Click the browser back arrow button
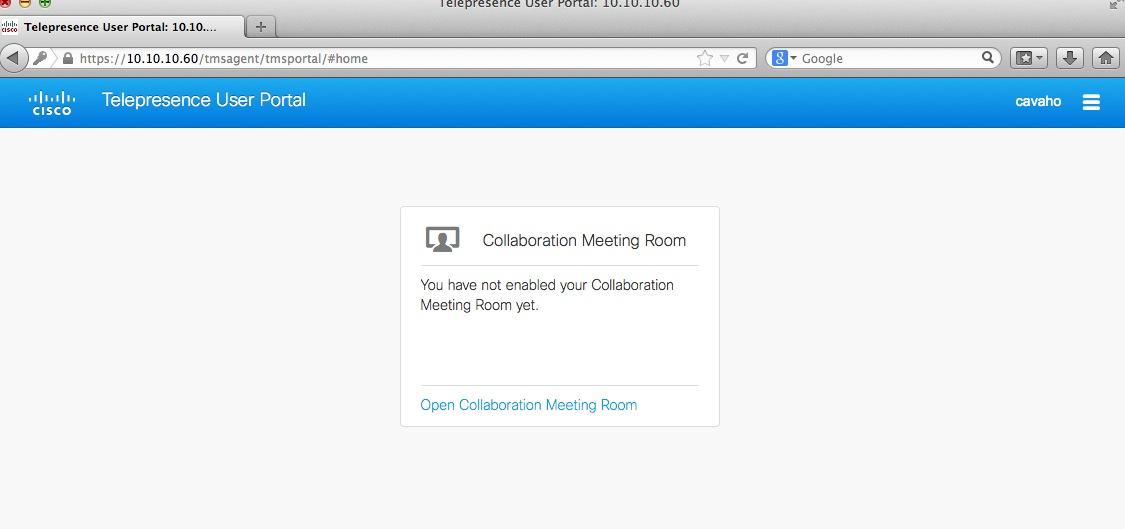 pos(14,58)
